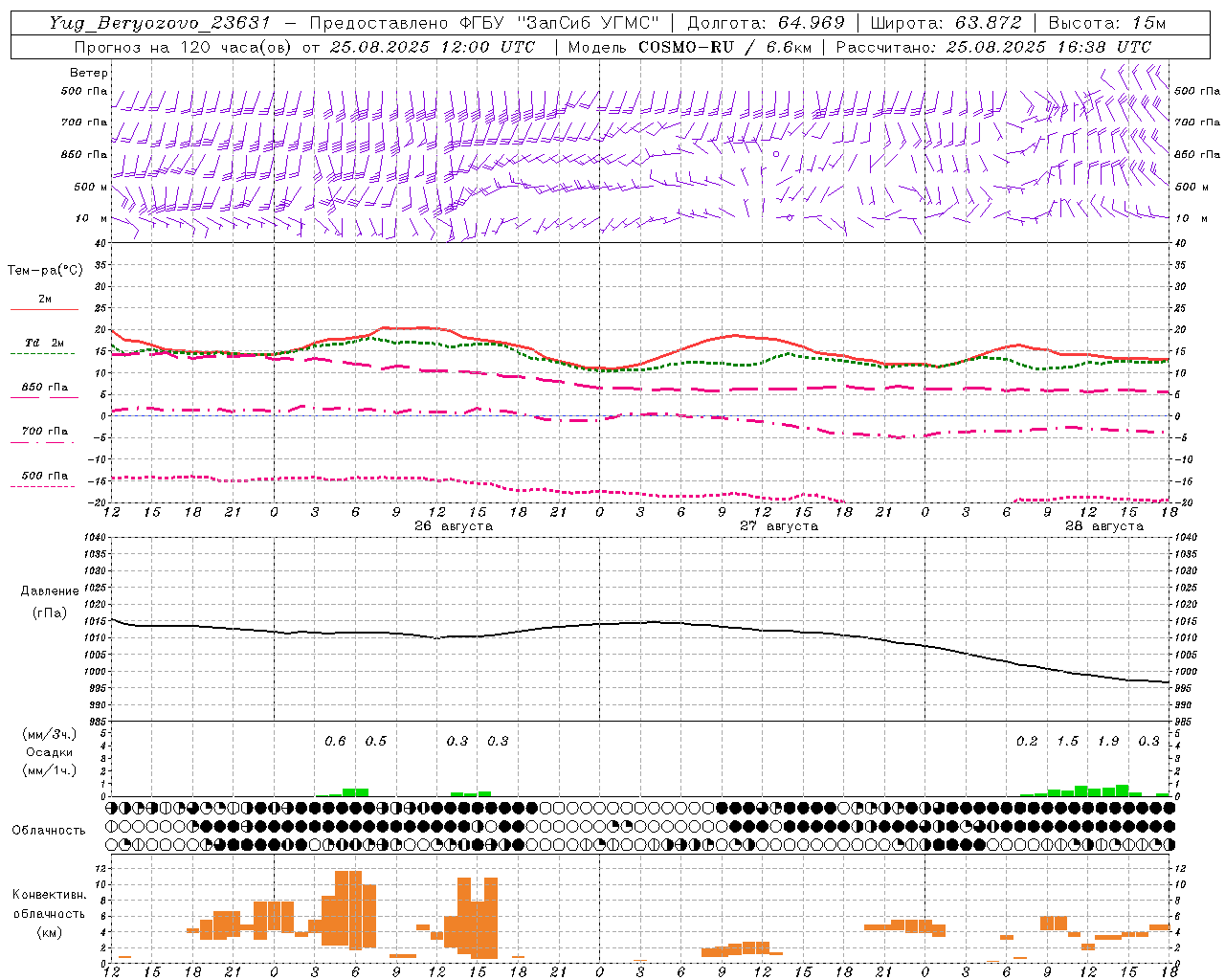This screenshot has height=980, width=1225.
Task: Click the Высота: 15м header field
Action: (x=1107, y=23)
